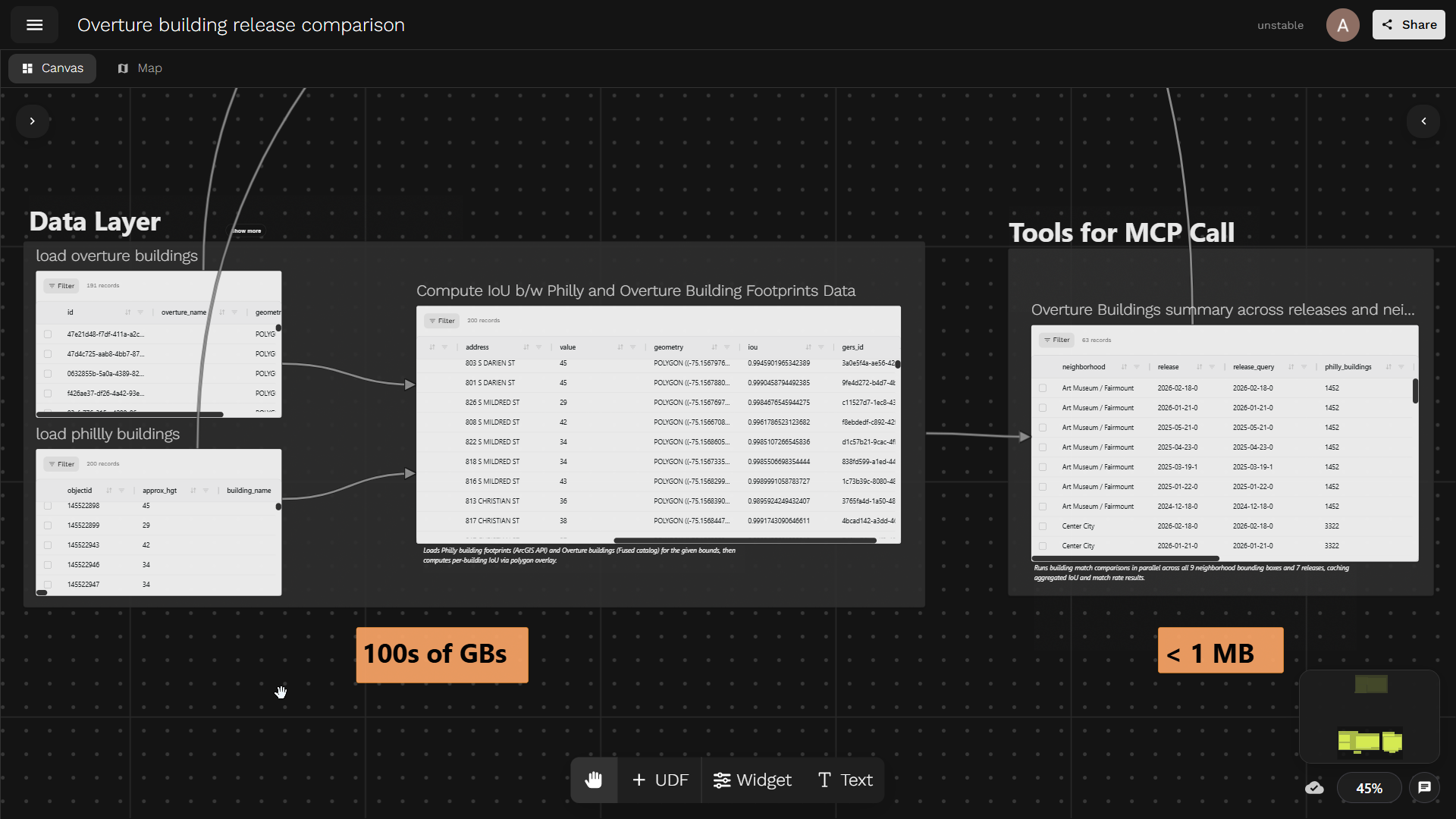Expand the right sidebar panel chevron
The width and height of the screenshot is (1456, 819).
(1423, 121)
